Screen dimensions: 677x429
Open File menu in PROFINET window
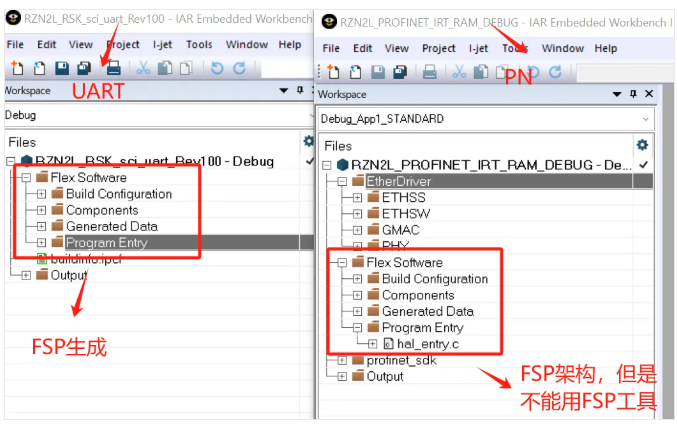pyautogui.click(x=331, y=48)
